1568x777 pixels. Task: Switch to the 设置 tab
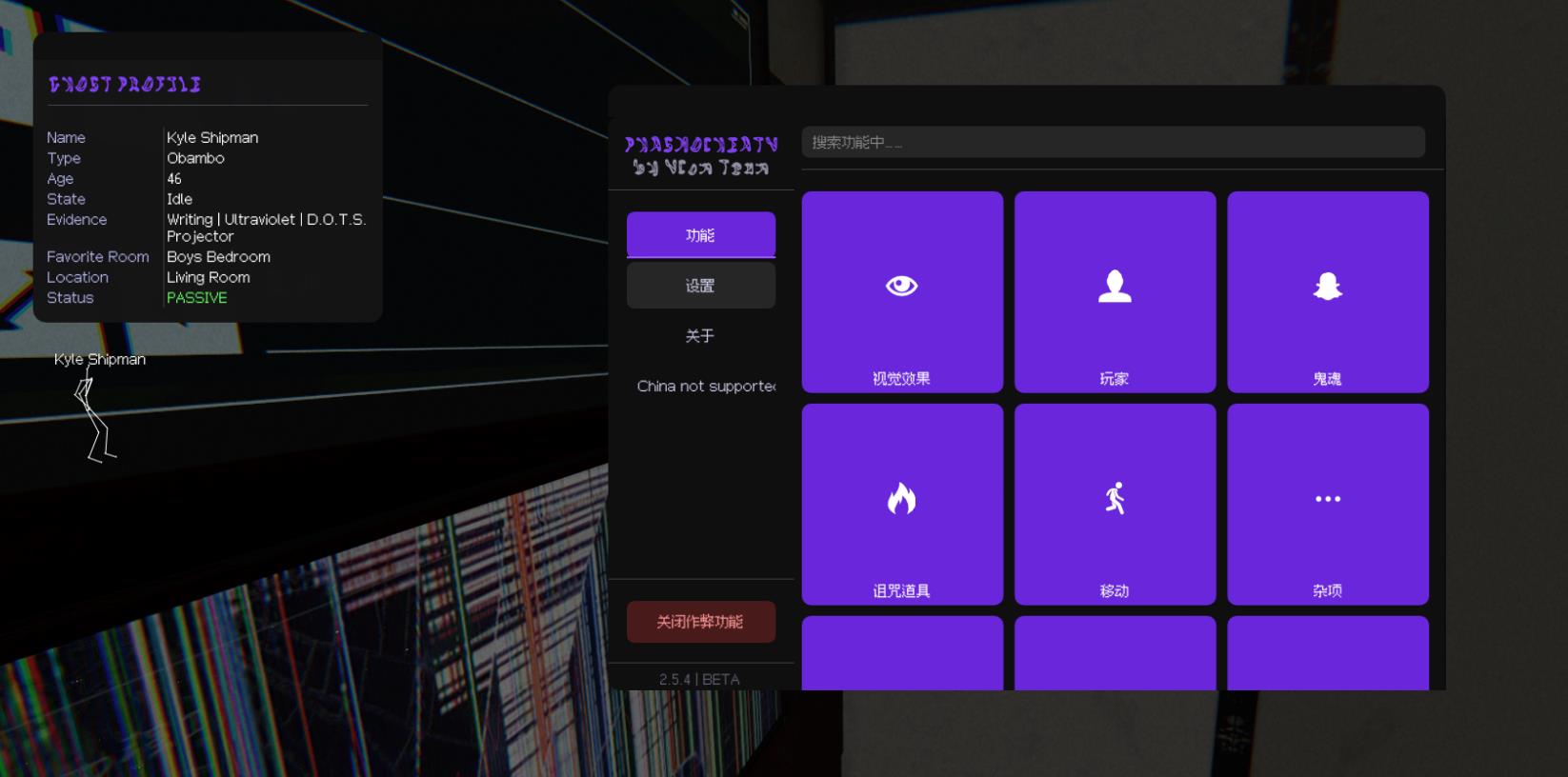point(701,286)
